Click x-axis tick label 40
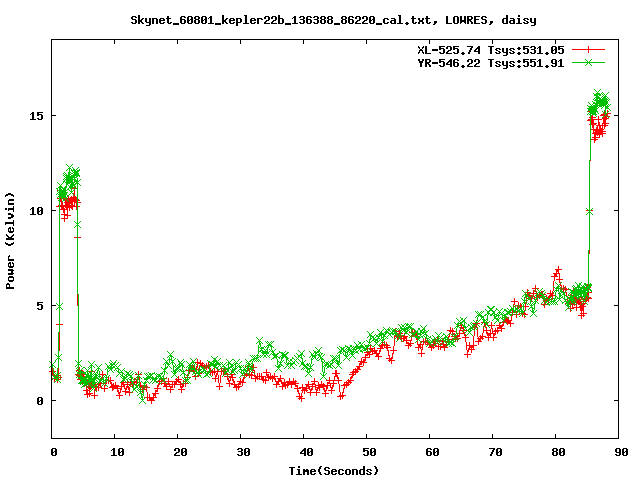Image resolution: width=640 pixels, height=480 pixels. [x=306, y=452]
